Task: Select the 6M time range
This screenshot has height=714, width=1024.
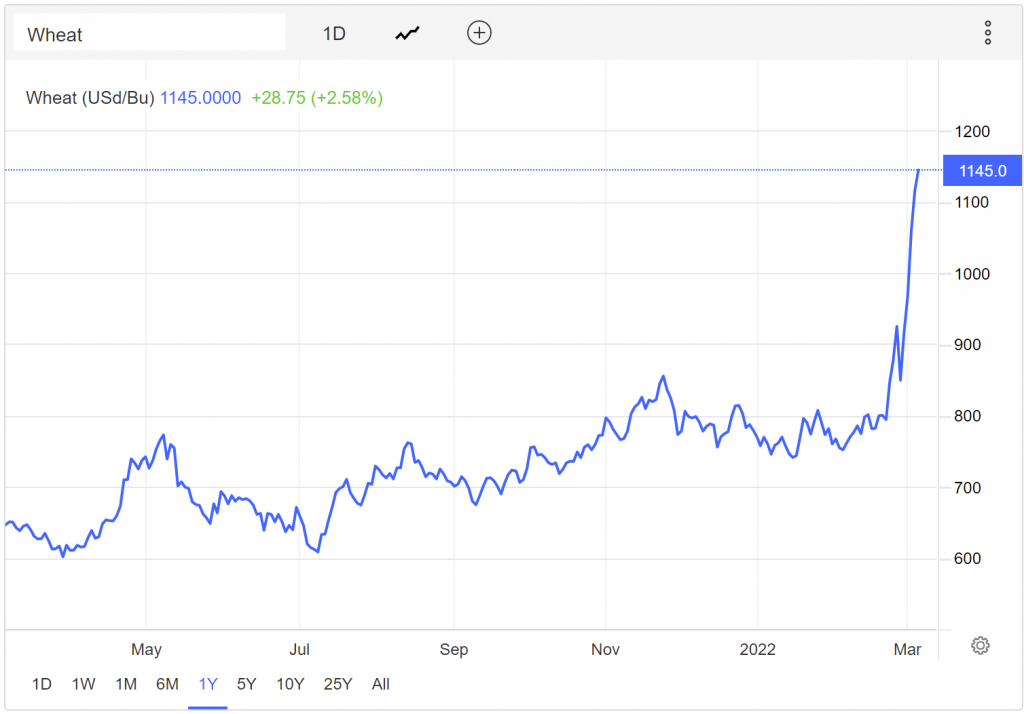Action: click(167, 684)
